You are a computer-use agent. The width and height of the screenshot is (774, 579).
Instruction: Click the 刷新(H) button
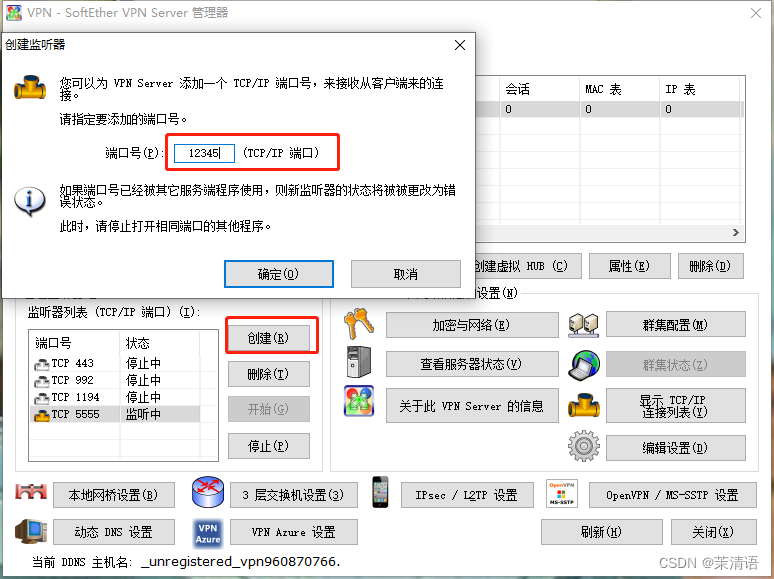(601, 532)
